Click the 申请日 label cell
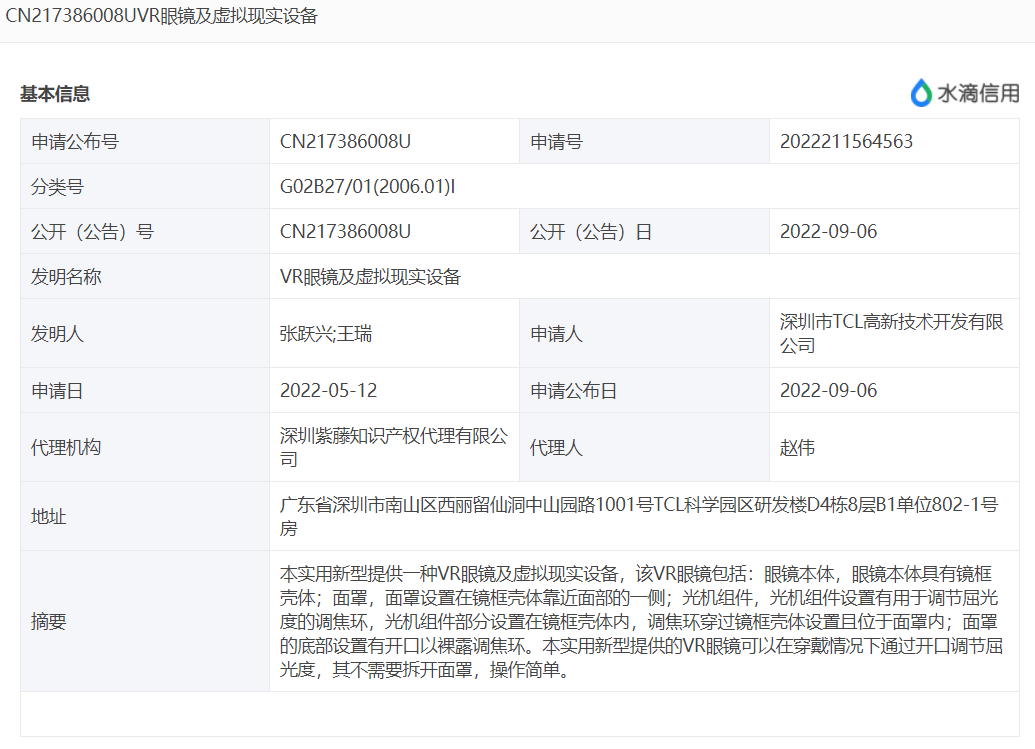Screen dimensions: 1035x749 [145, 391]
